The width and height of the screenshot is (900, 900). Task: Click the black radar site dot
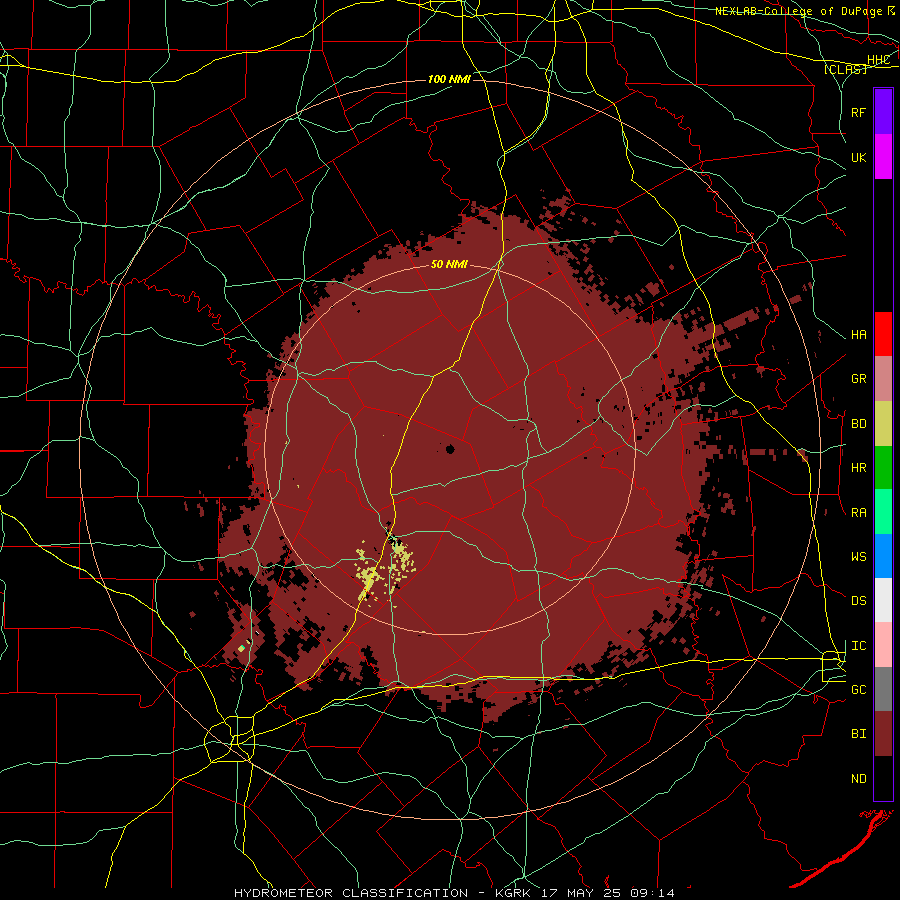(450, 449)
